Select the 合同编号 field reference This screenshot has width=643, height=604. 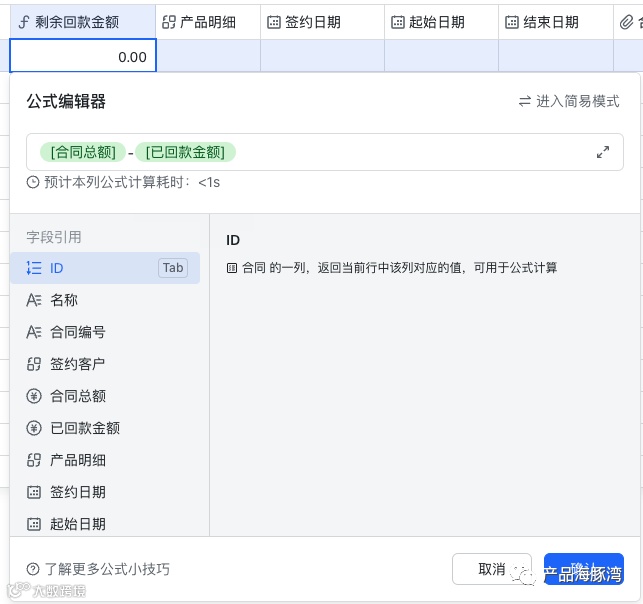(x=105, y=332)
